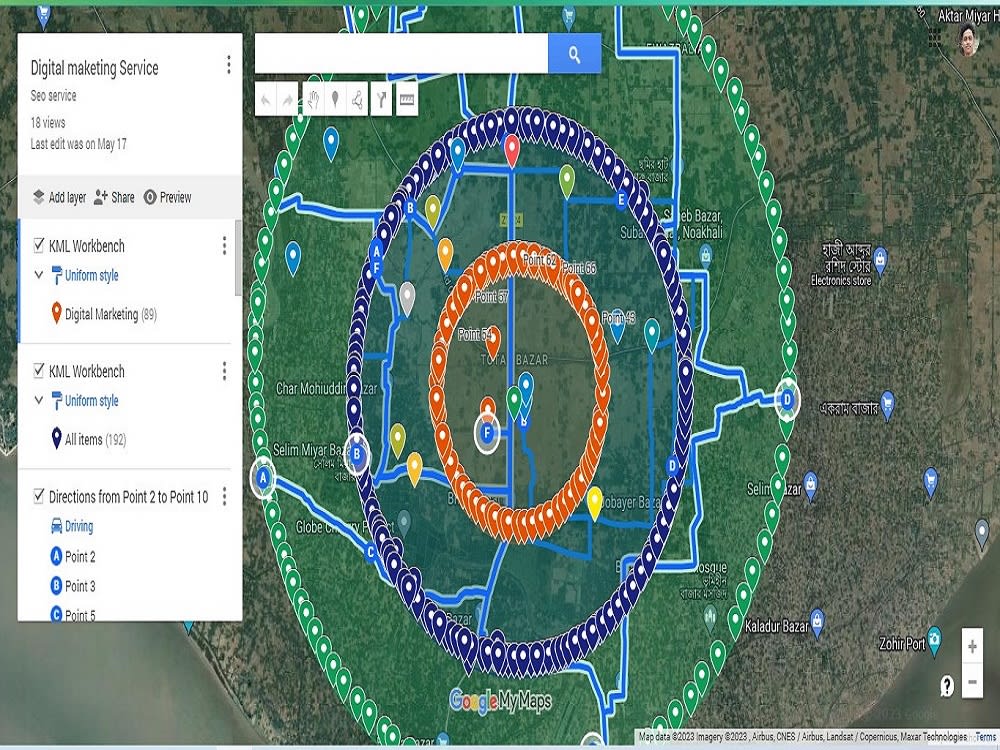The width and height of the screenshot is (1000, 750).
Task: Select the Add marker tool
Action: [x=335, y=99]
